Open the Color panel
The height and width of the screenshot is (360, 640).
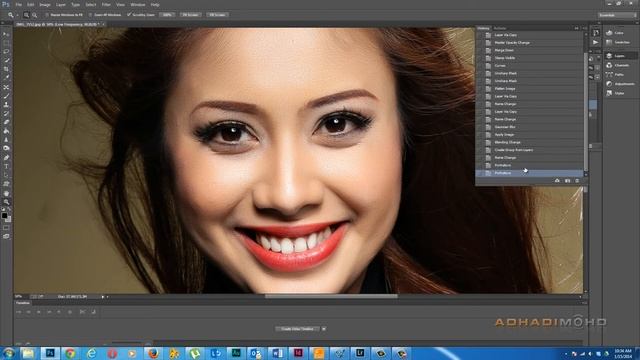[x=615, y=33]
